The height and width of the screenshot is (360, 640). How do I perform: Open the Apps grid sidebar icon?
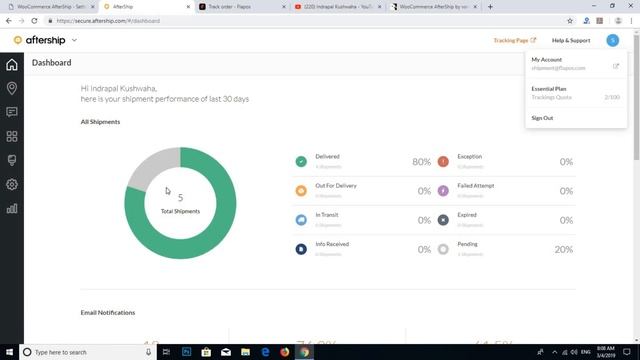pos(12,136)
